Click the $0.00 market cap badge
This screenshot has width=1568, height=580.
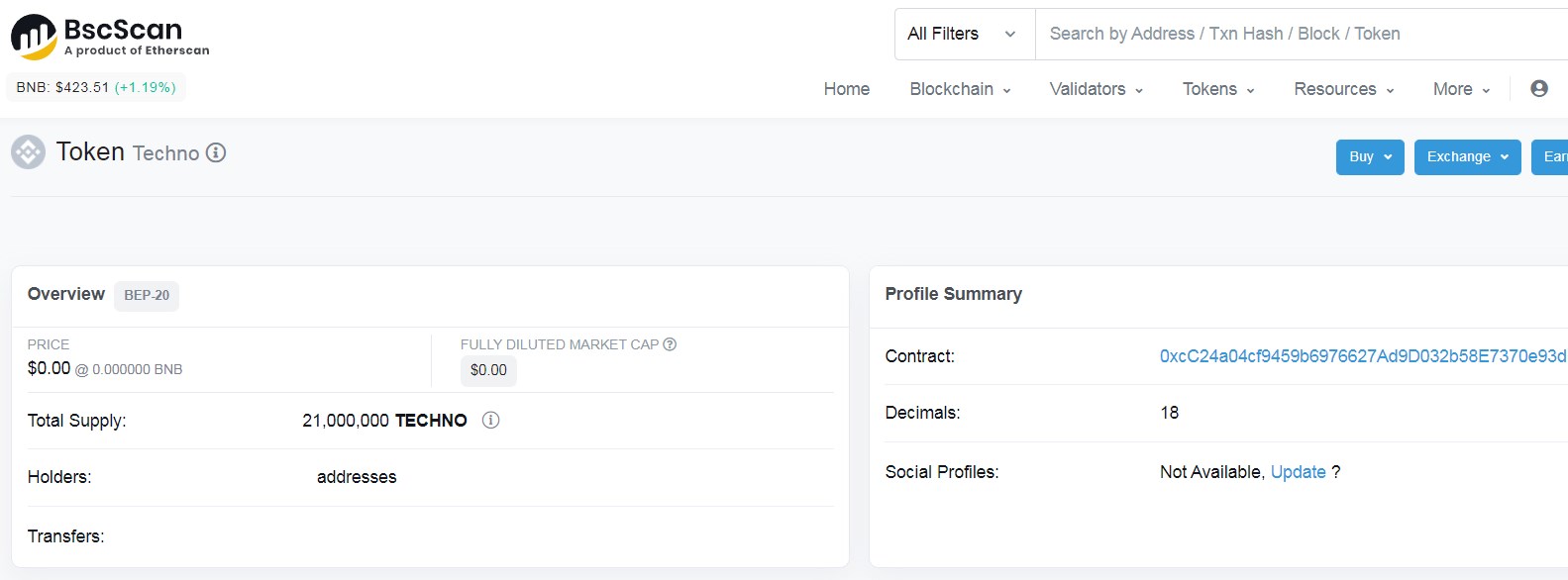coord(488,370)
